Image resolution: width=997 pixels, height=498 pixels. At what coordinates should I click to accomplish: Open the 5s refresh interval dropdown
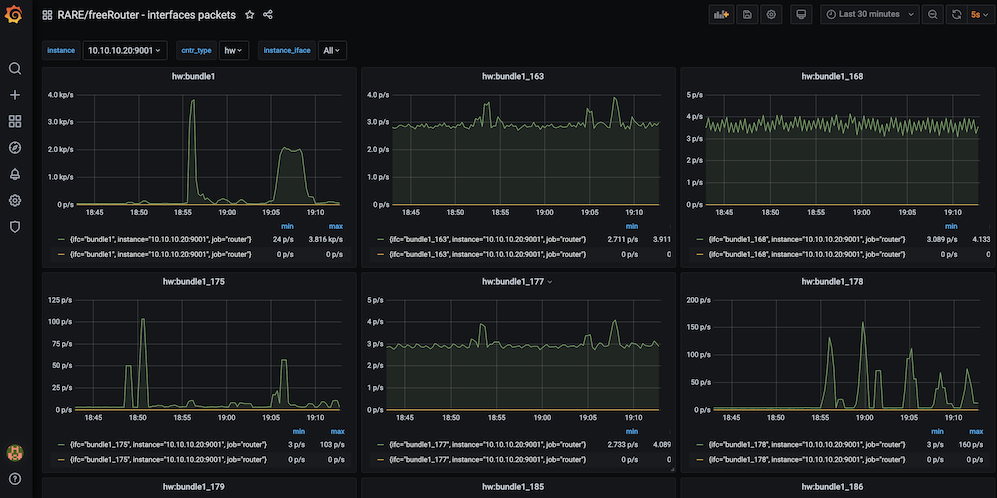pos(978,15)
